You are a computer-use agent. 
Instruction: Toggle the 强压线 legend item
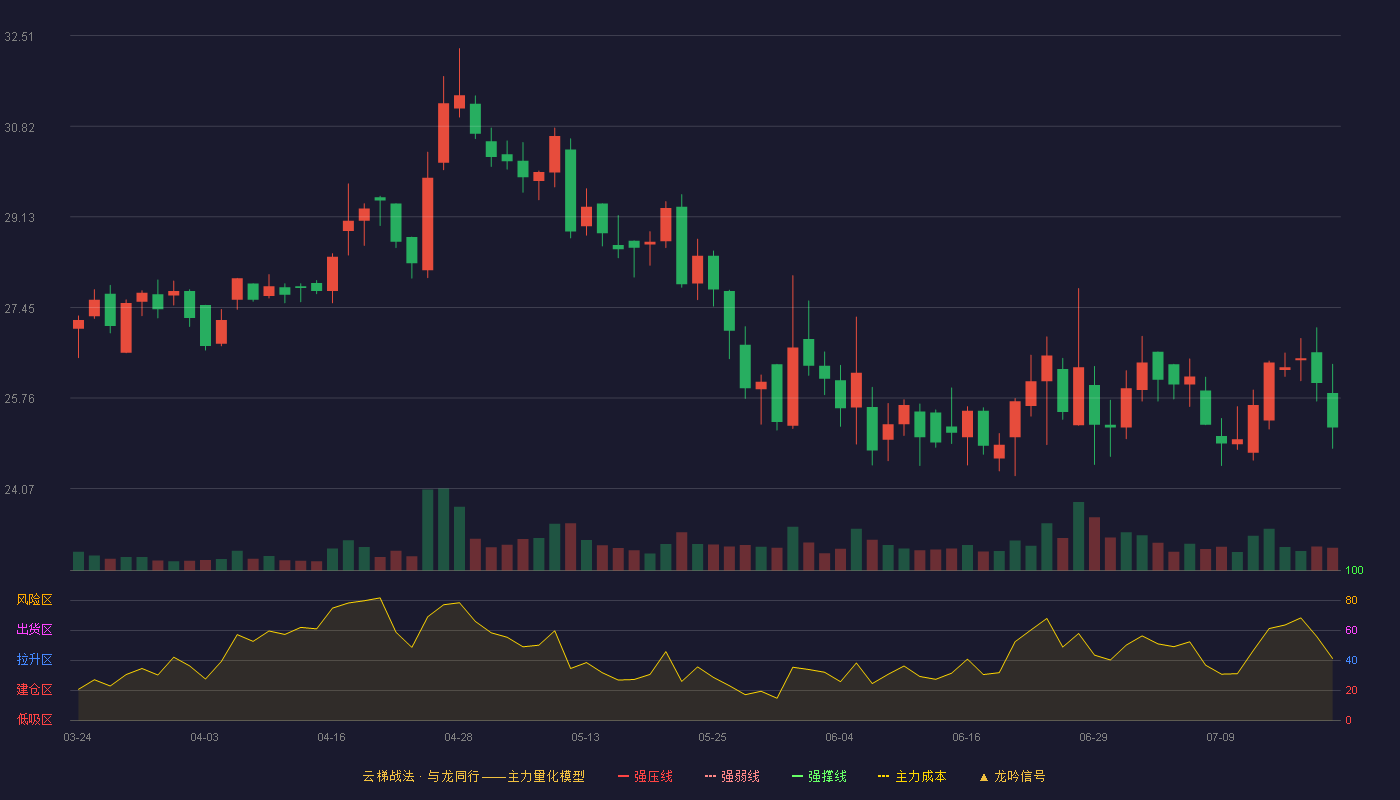click(645, 776)
